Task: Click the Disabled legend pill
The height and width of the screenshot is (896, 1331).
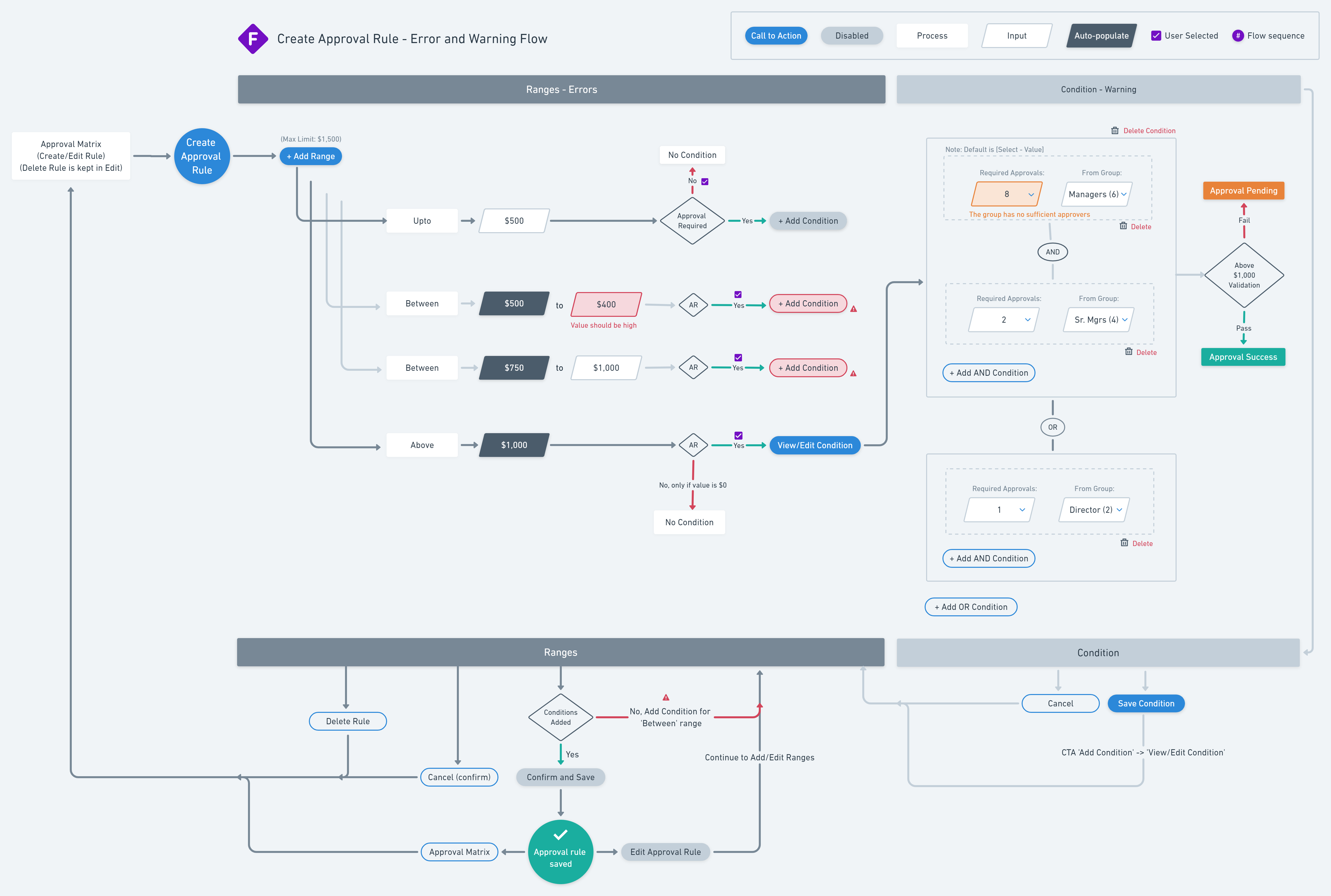Action: [852, 35]
